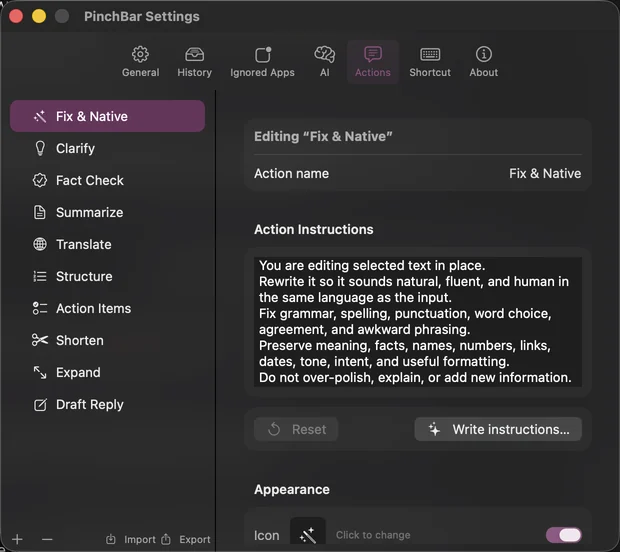
Task: Open the General settings gear icon
Action: click(x=140, y=54)
